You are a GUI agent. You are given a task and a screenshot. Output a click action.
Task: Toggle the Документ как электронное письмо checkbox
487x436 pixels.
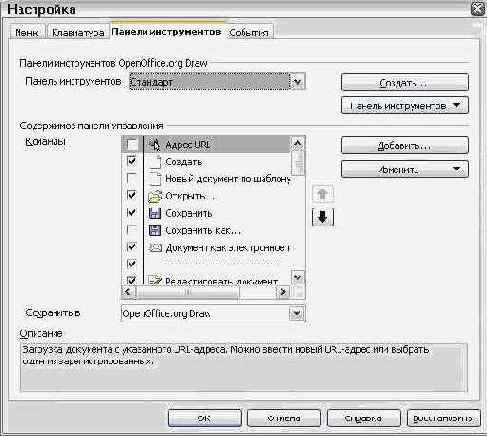(x=132, y=247)
